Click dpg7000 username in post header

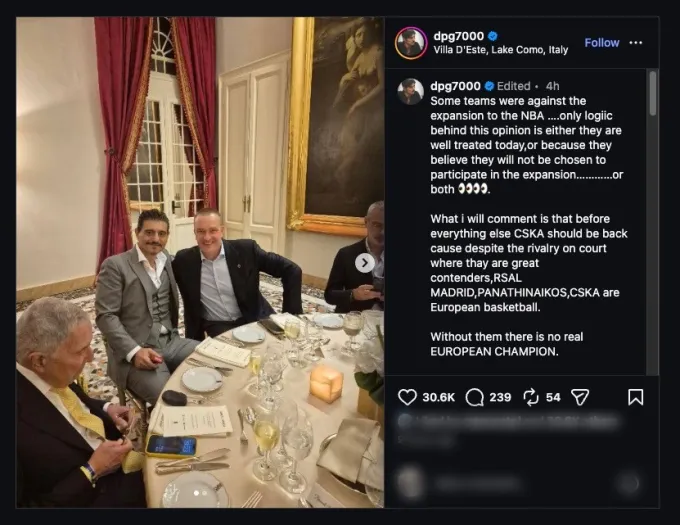(x=459, y=36)
